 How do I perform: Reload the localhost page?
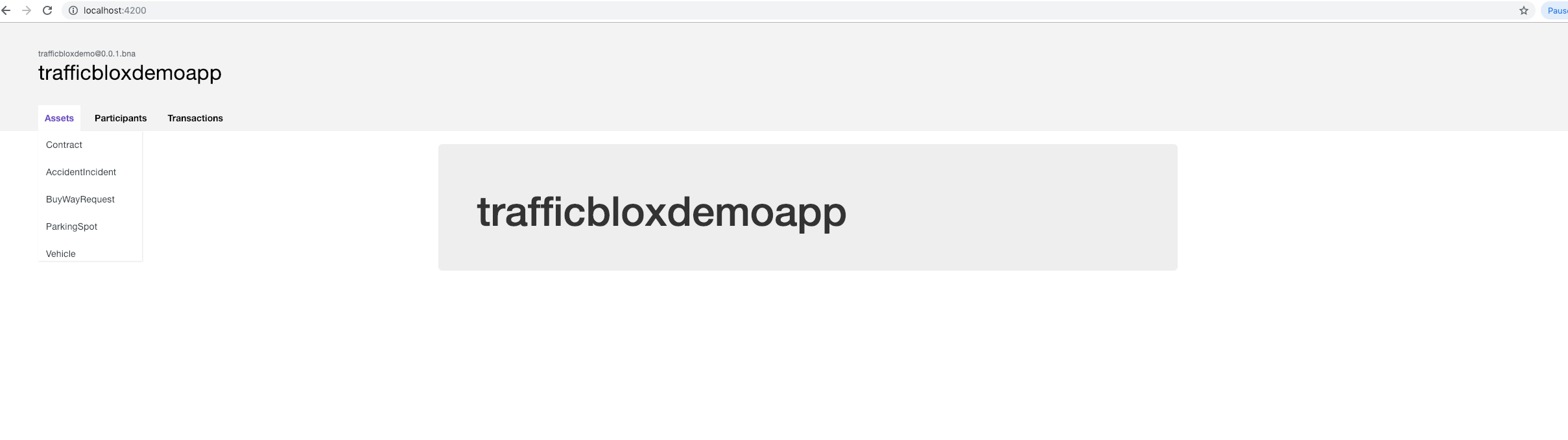[47, 10]
